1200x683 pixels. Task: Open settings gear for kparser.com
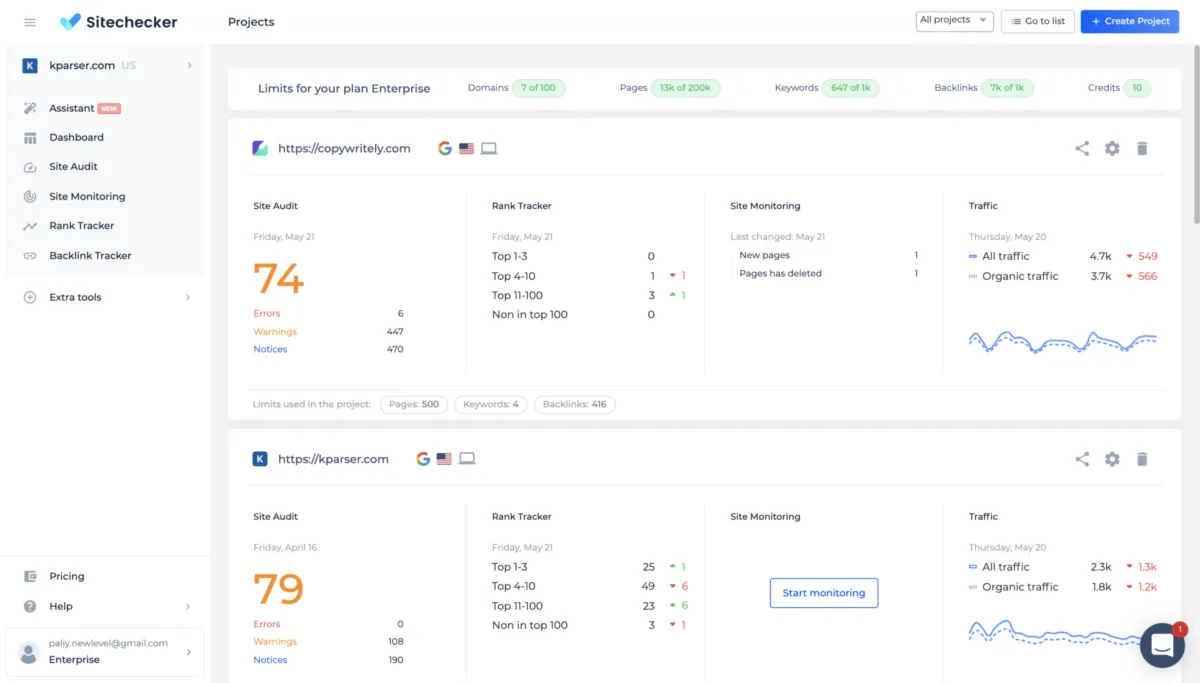1112,459
